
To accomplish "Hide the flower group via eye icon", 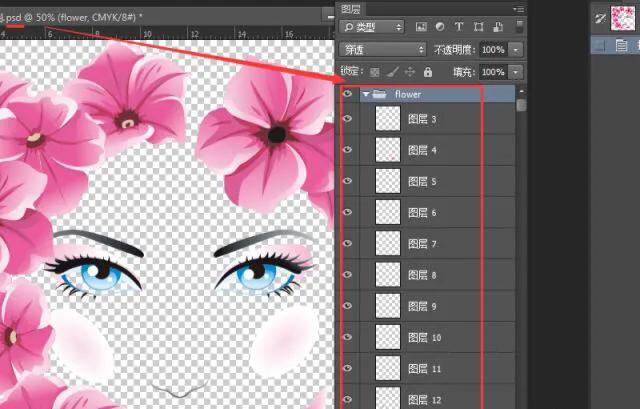I will (347, 95).
